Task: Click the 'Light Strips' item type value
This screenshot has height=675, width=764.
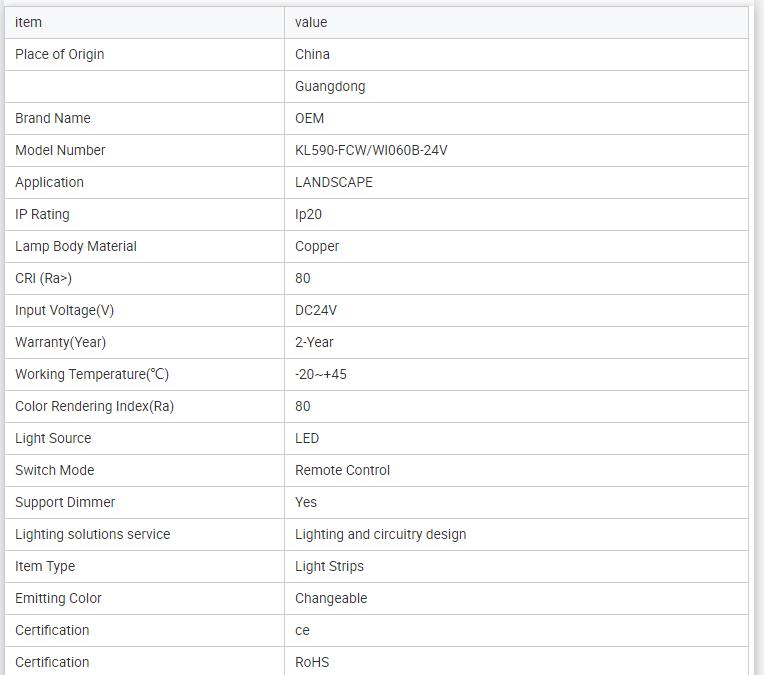Action: coord(329,566)
